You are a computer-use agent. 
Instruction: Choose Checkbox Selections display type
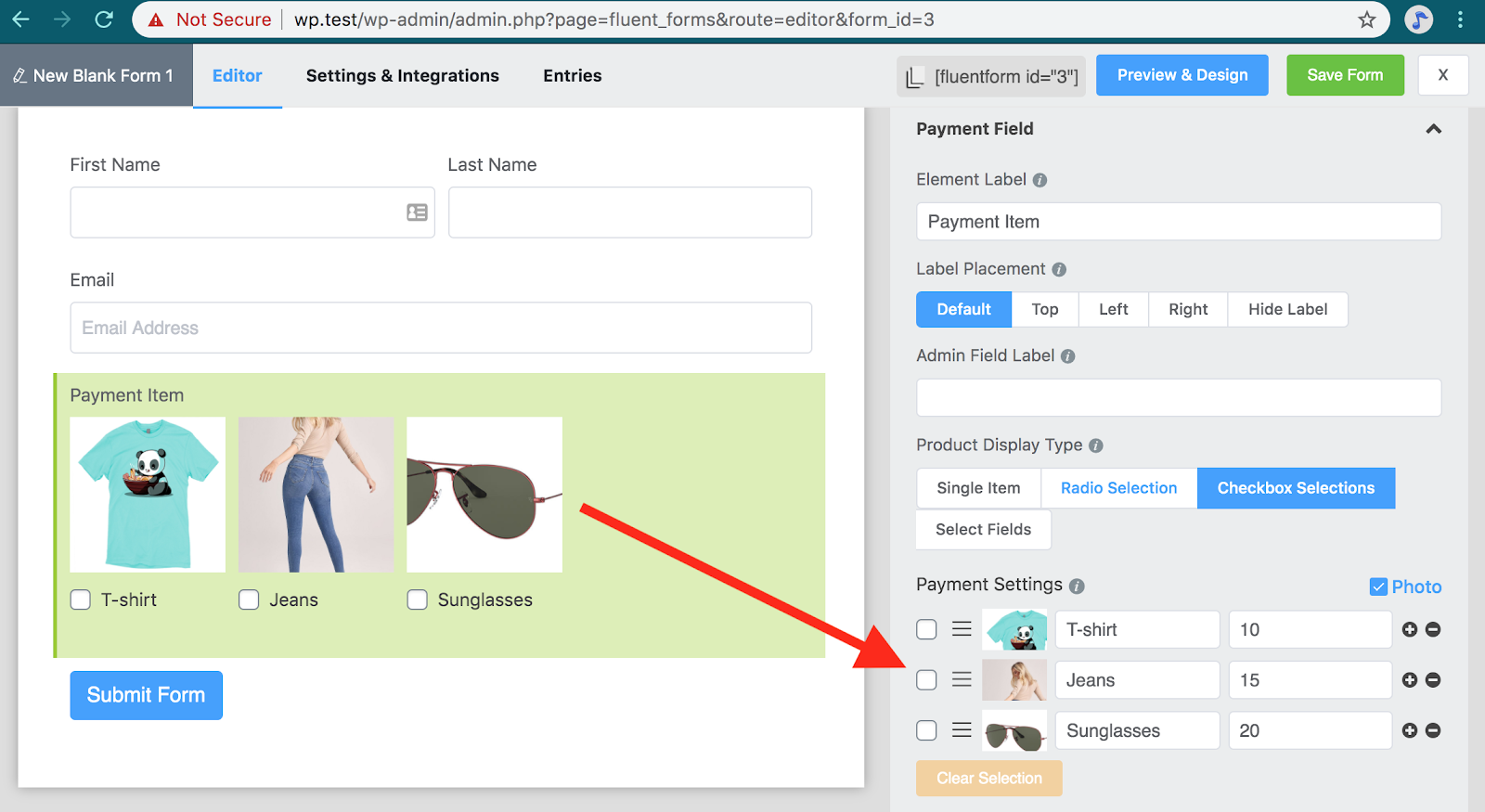coord(1296,488)
